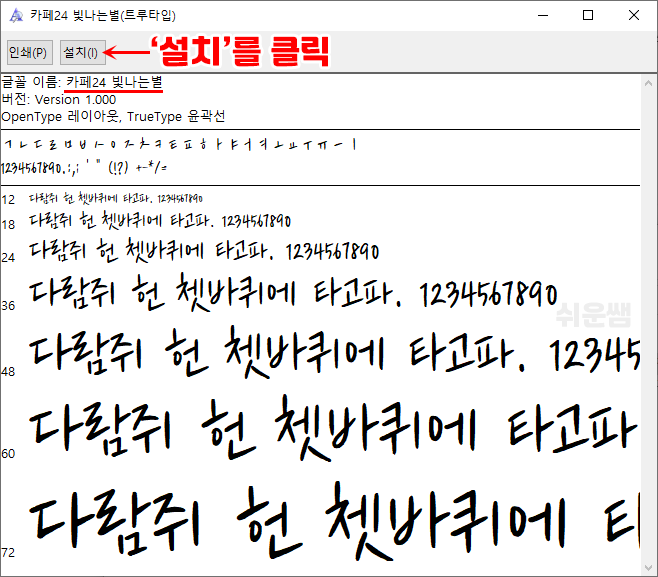
Task: Maximize the font preview window
Action: pos(588,16)
